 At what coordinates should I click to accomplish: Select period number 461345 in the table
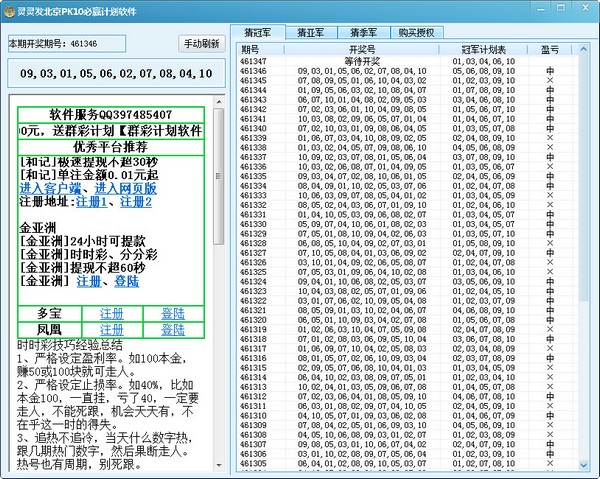(x=253, y=80)
